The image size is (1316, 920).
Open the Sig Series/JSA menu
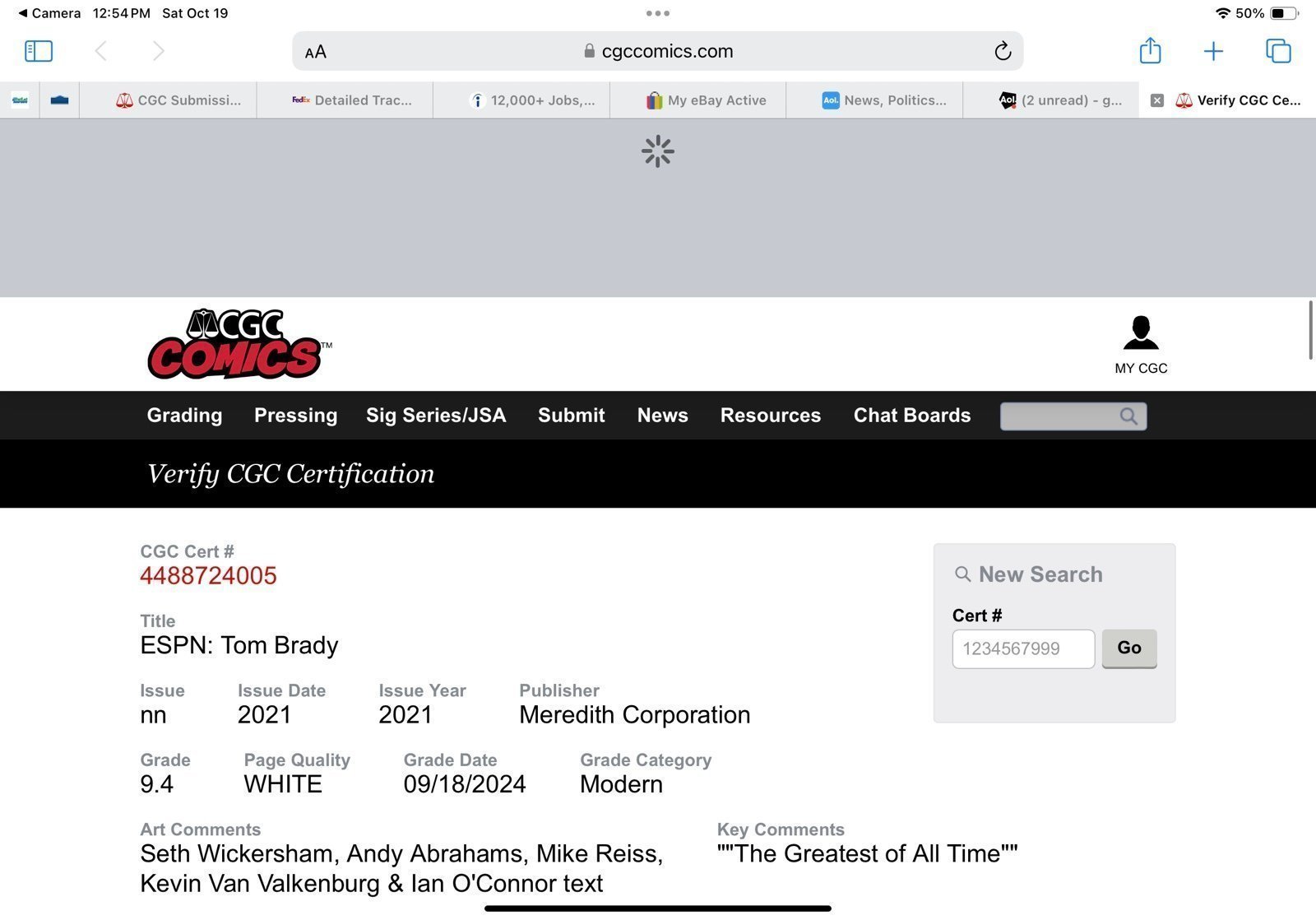coord(436,416)
